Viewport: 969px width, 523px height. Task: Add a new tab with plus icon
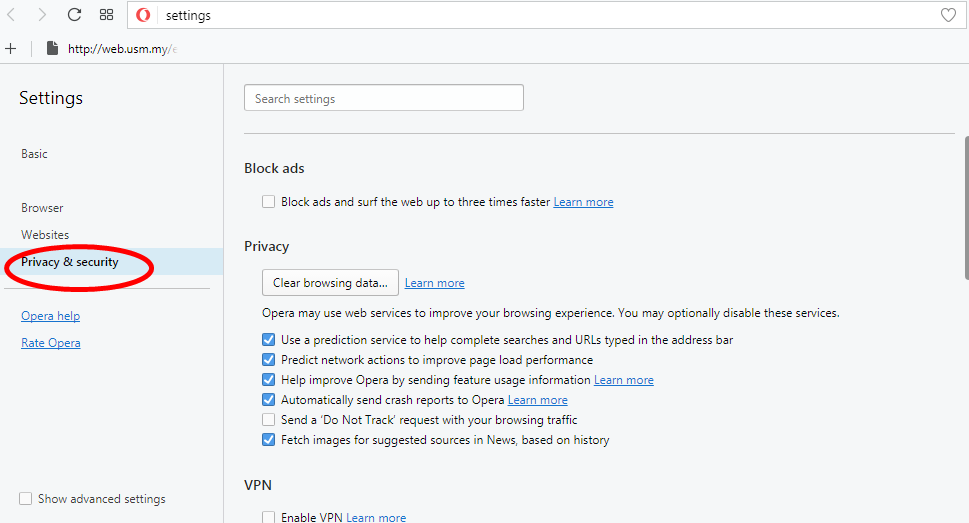pos(11,48)
